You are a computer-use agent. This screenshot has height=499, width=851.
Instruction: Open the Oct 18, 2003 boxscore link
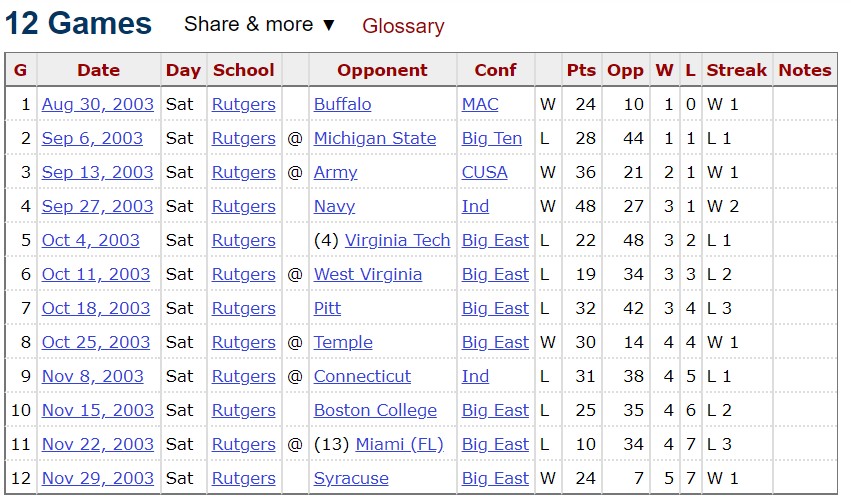96,308
